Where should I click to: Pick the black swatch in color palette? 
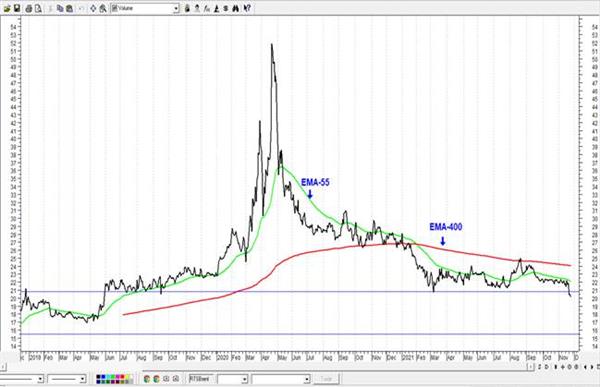[98, 377]
